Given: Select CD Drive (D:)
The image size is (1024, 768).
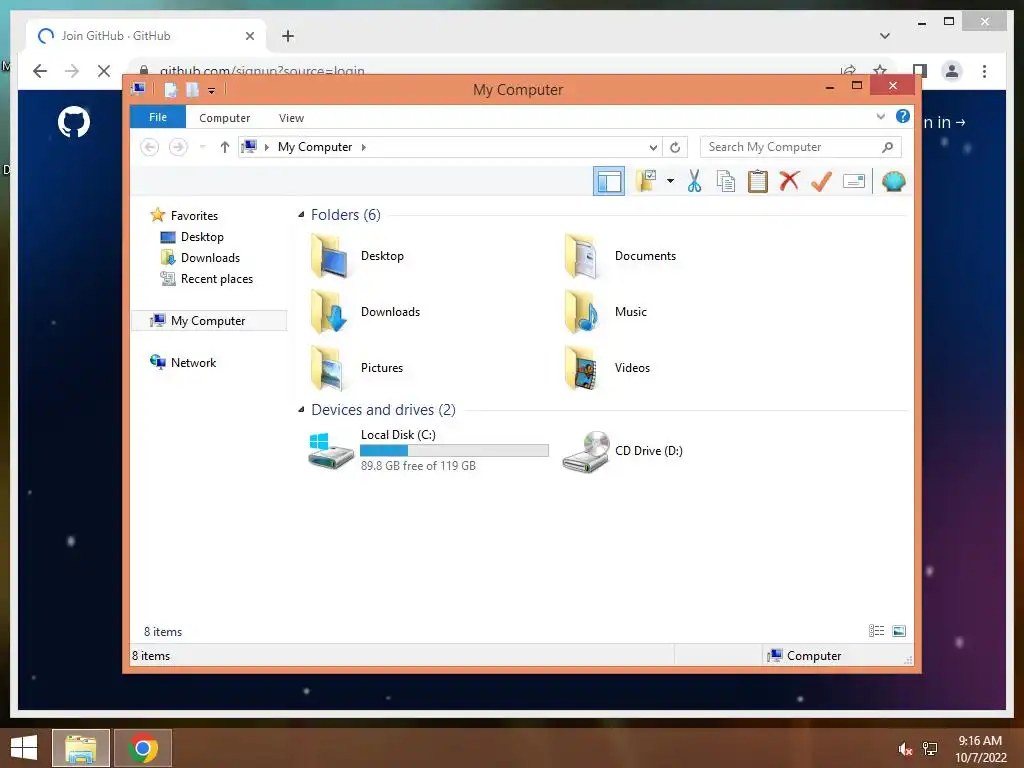Looking at the screenshot, I should click(622, 451).
